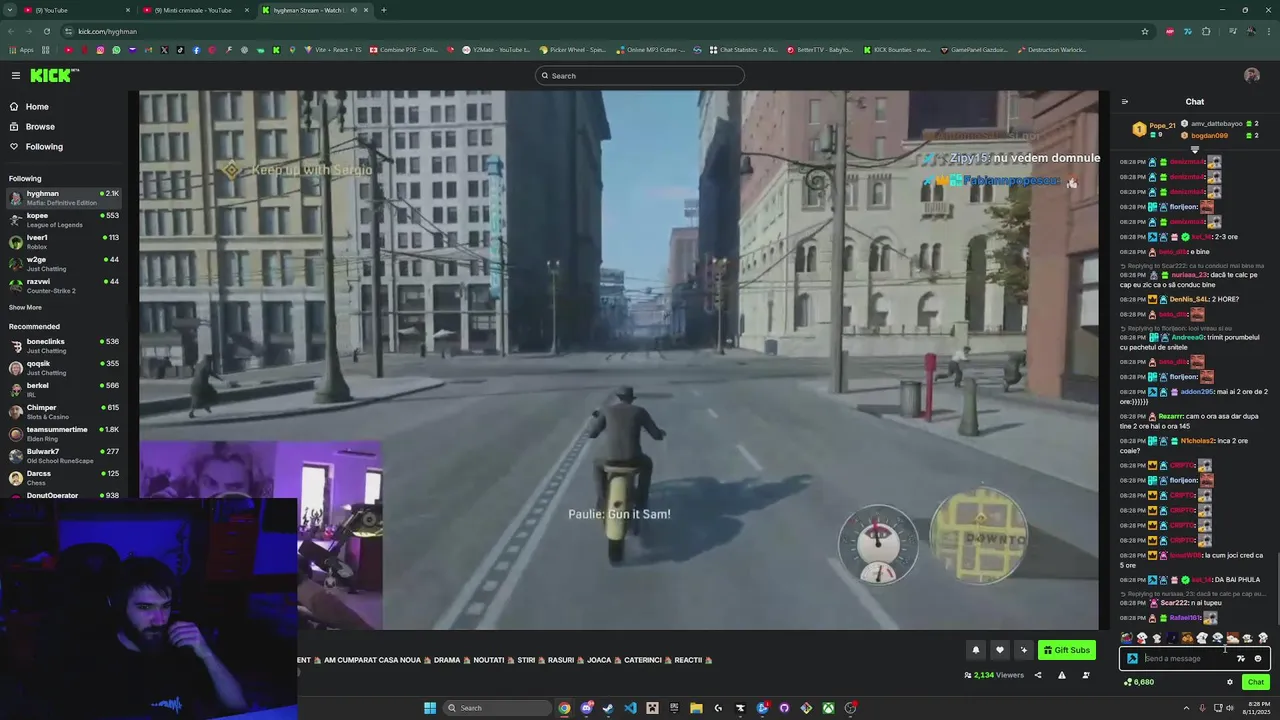Click the Gift Subs button
This screenshot has width=1280, height=720.
(1067, 650)
